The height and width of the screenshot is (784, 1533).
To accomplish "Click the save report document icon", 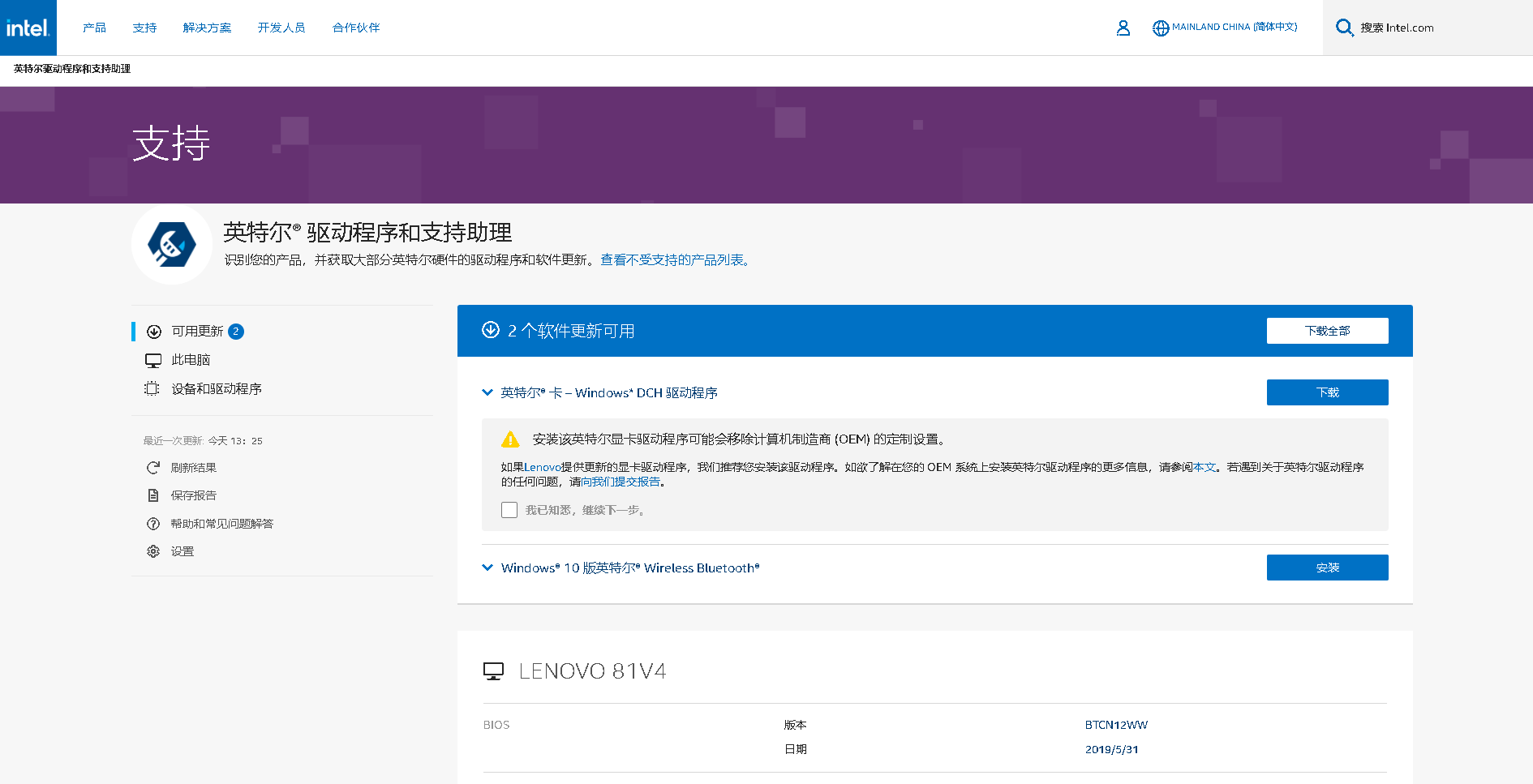I will 152,495.
